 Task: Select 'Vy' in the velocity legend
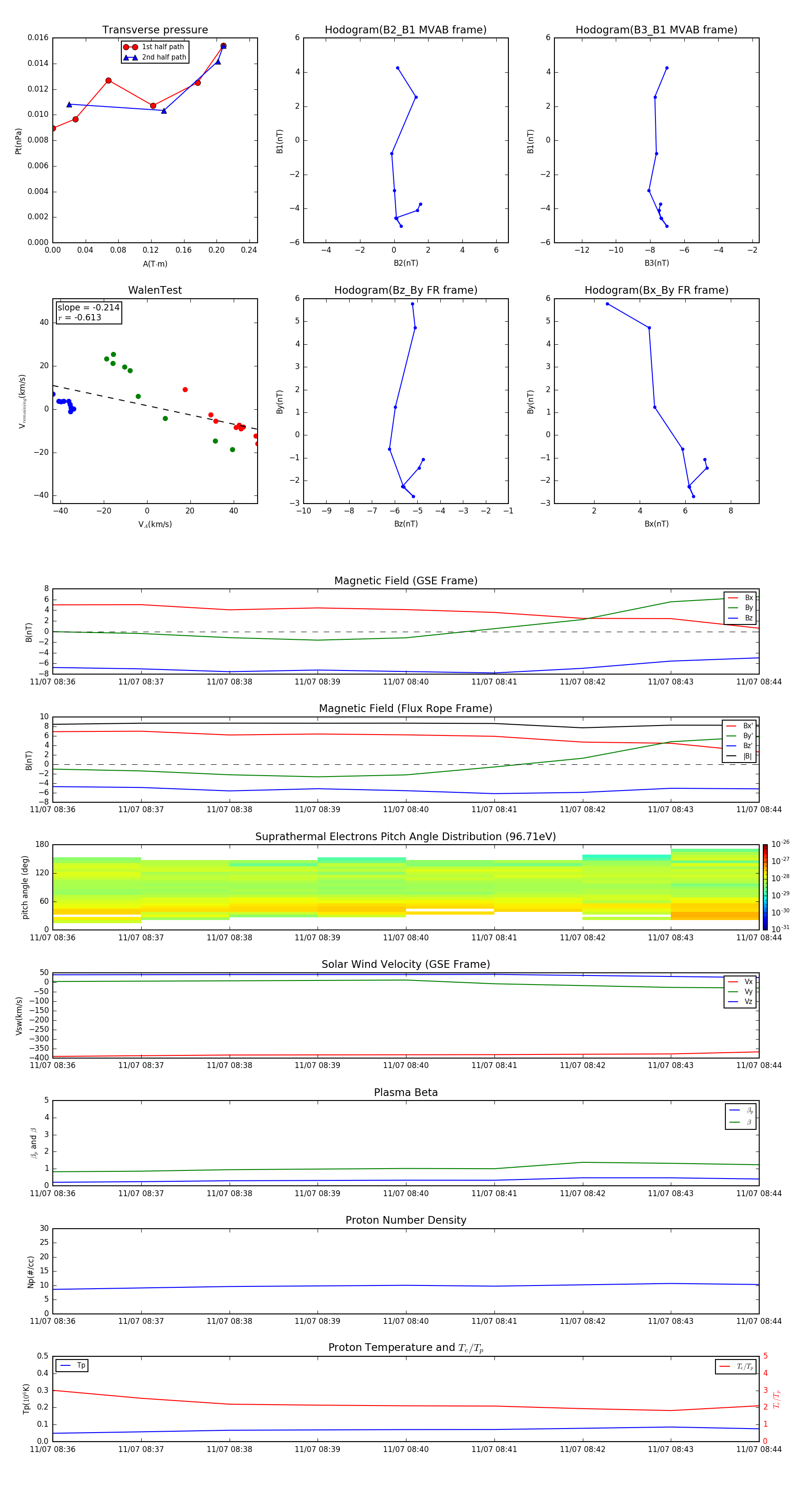tap(740, 991)
